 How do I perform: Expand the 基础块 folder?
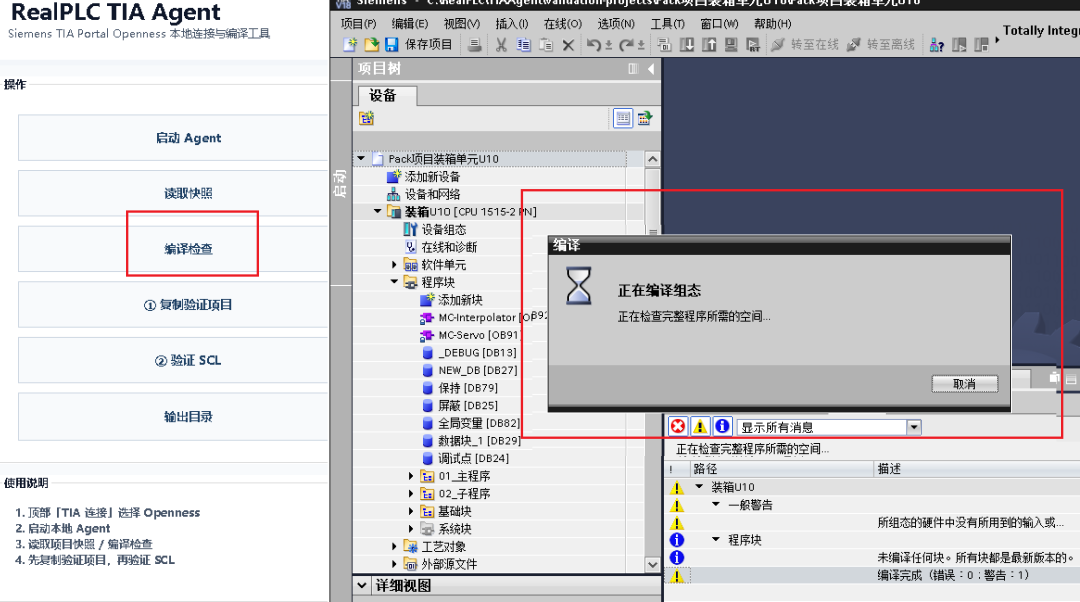point(411,511)
